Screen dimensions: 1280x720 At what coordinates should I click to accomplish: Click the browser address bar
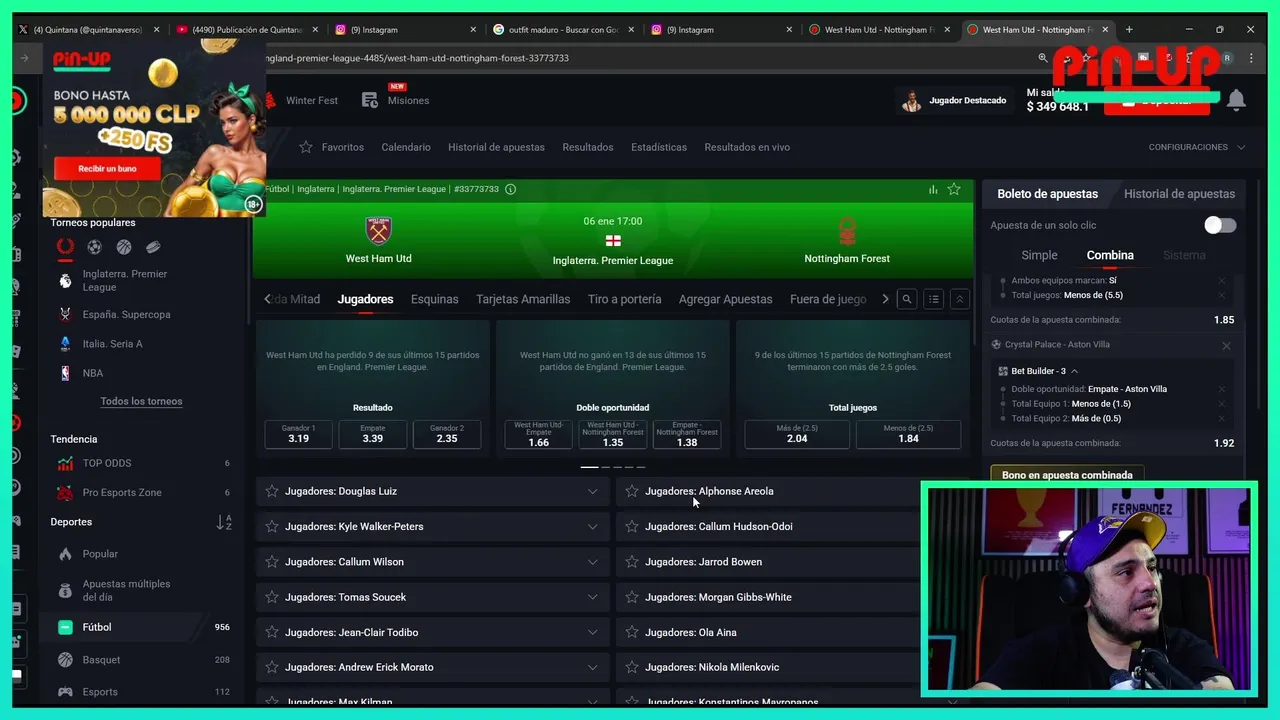[640, 58]
